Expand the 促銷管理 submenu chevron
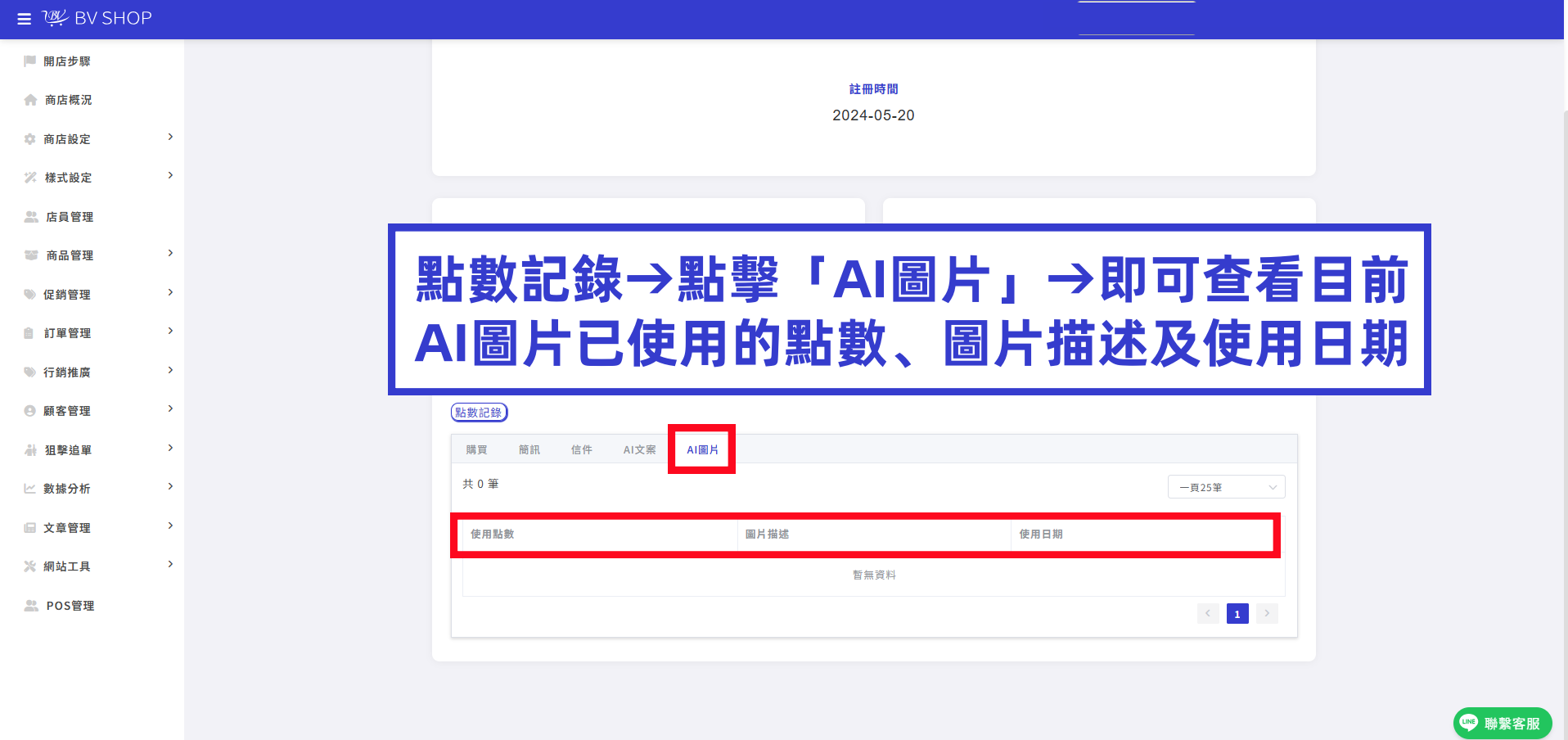 [x=170, y=292]
